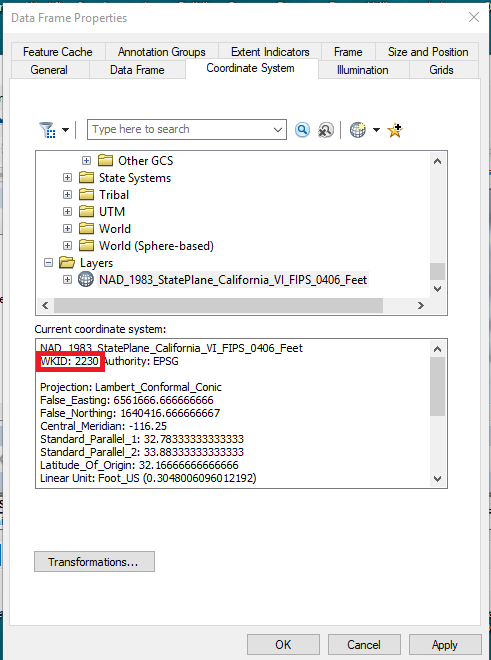Open the search box dropdown arrow
Viewport: 491px width, 660px height.
click(x=278, y=130)
